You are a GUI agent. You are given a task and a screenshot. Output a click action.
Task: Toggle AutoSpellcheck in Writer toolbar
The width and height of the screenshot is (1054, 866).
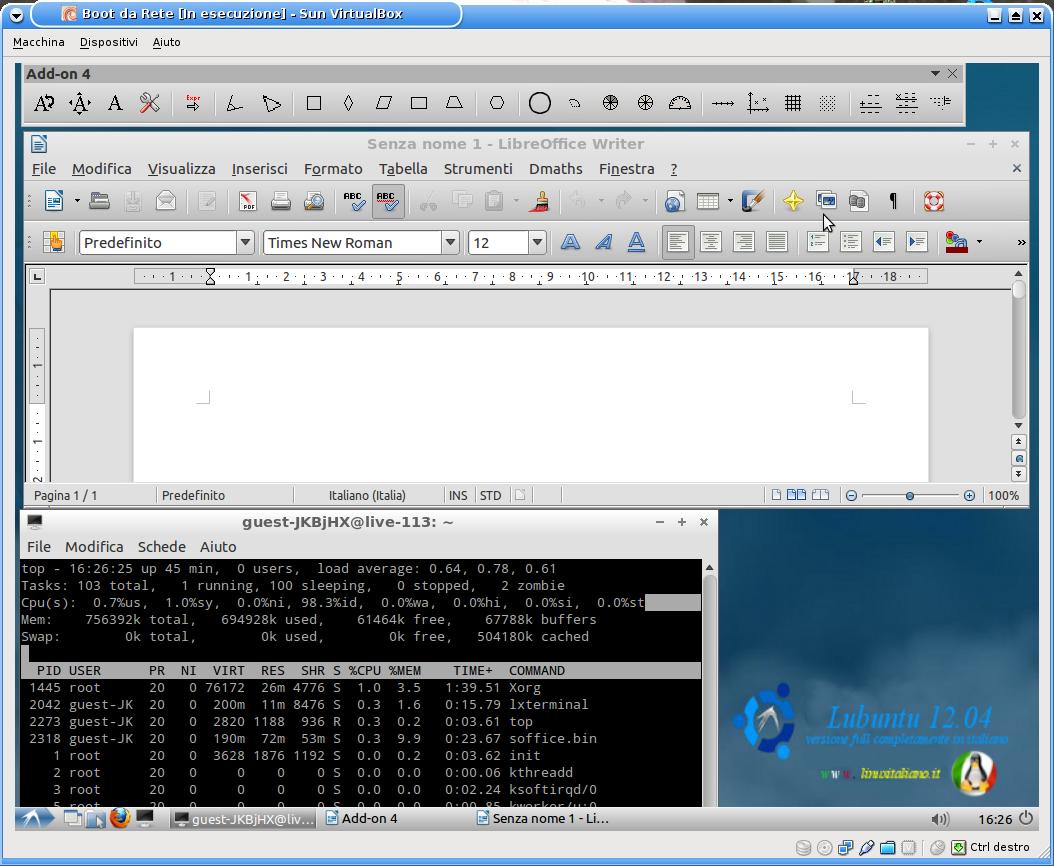[x=388, y=201]
